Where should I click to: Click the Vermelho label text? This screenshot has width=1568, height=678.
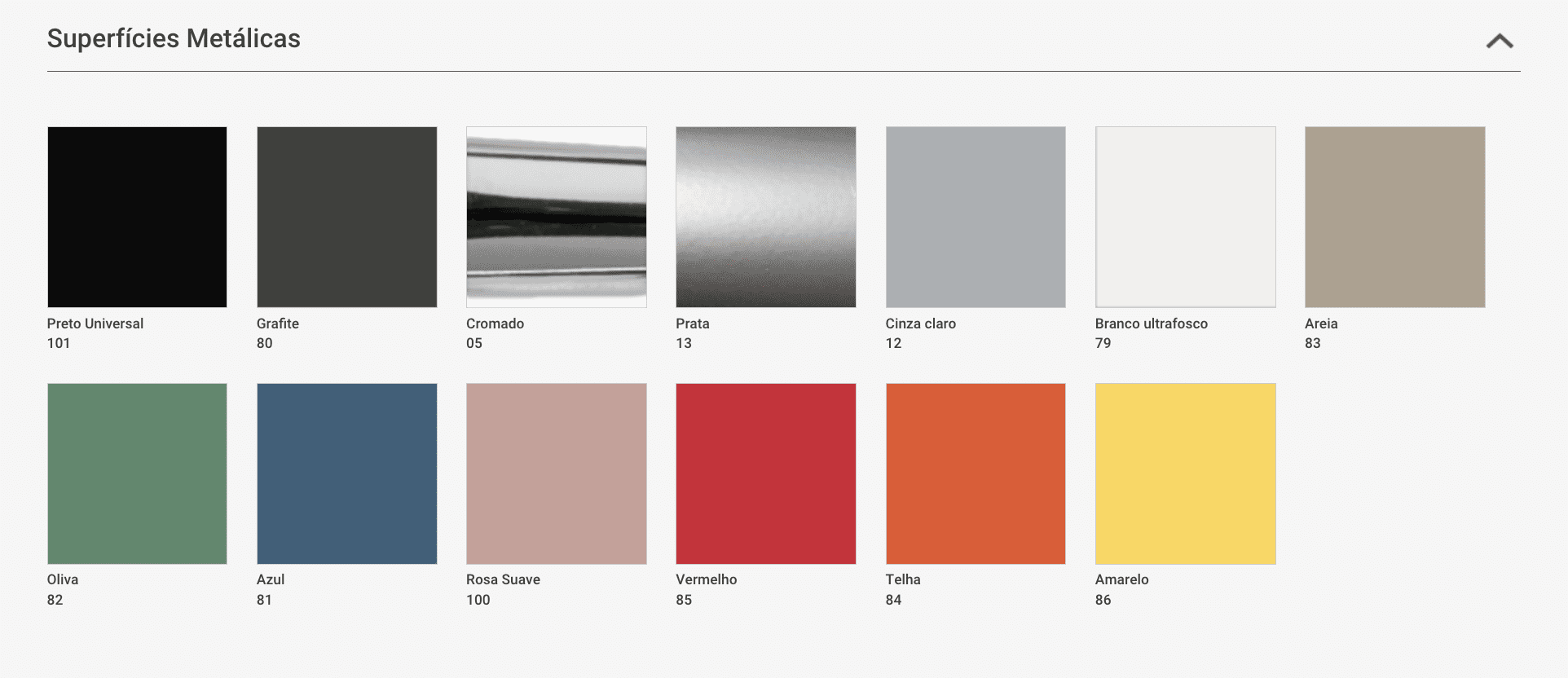point(706,579)
